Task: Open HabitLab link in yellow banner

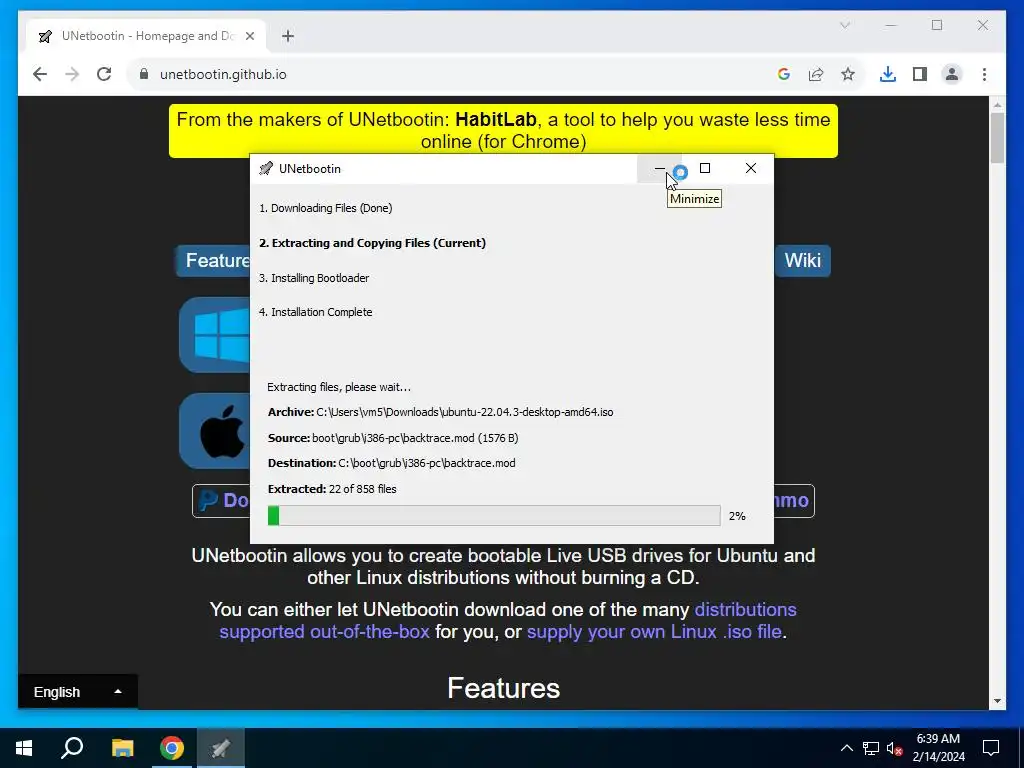Action: (x=496, y=120)
